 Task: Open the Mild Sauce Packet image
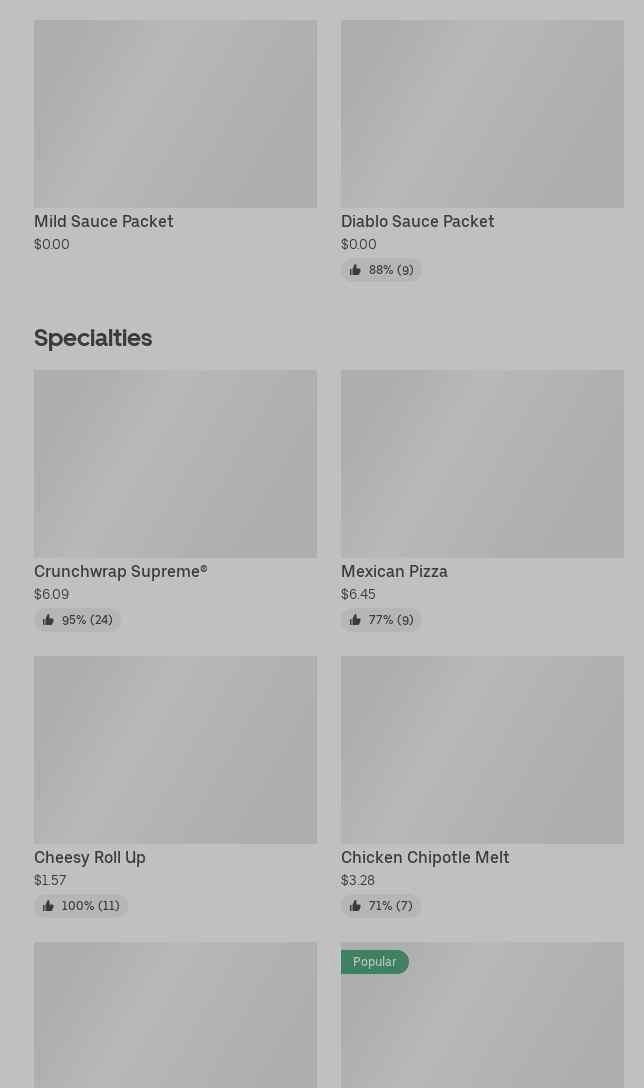(175, 114)
